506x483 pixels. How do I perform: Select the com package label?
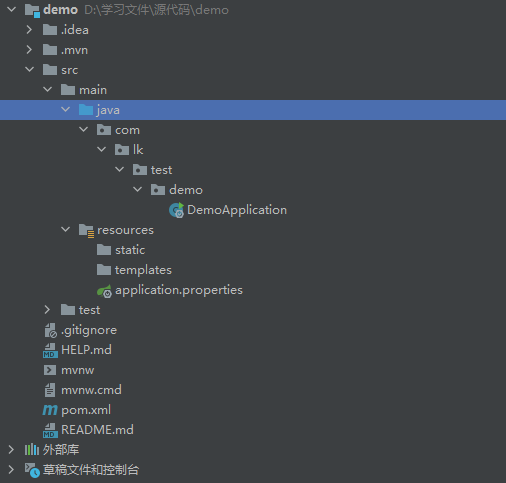127,130
